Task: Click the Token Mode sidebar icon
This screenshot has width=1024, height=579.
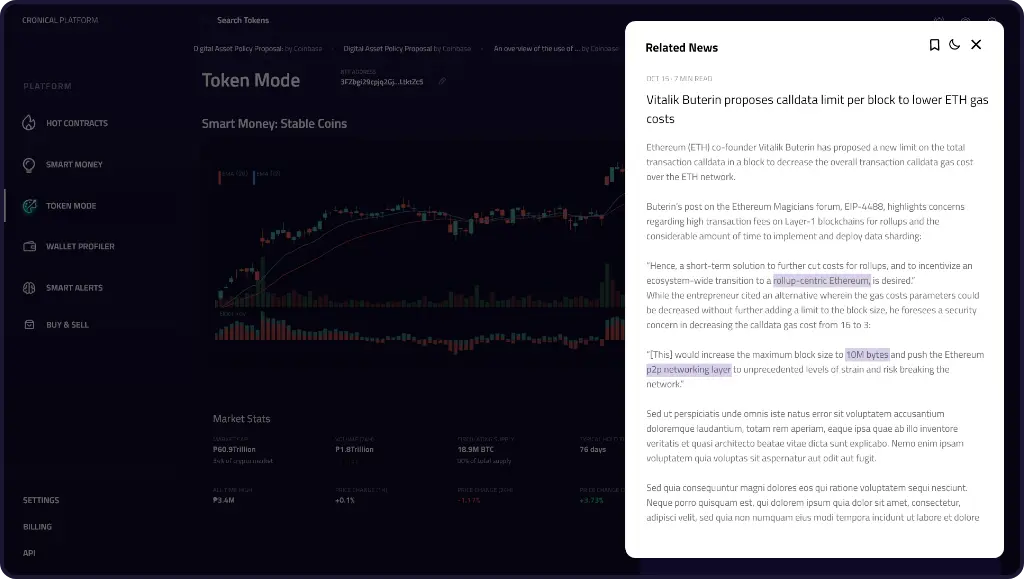Action: coord(28,206)
